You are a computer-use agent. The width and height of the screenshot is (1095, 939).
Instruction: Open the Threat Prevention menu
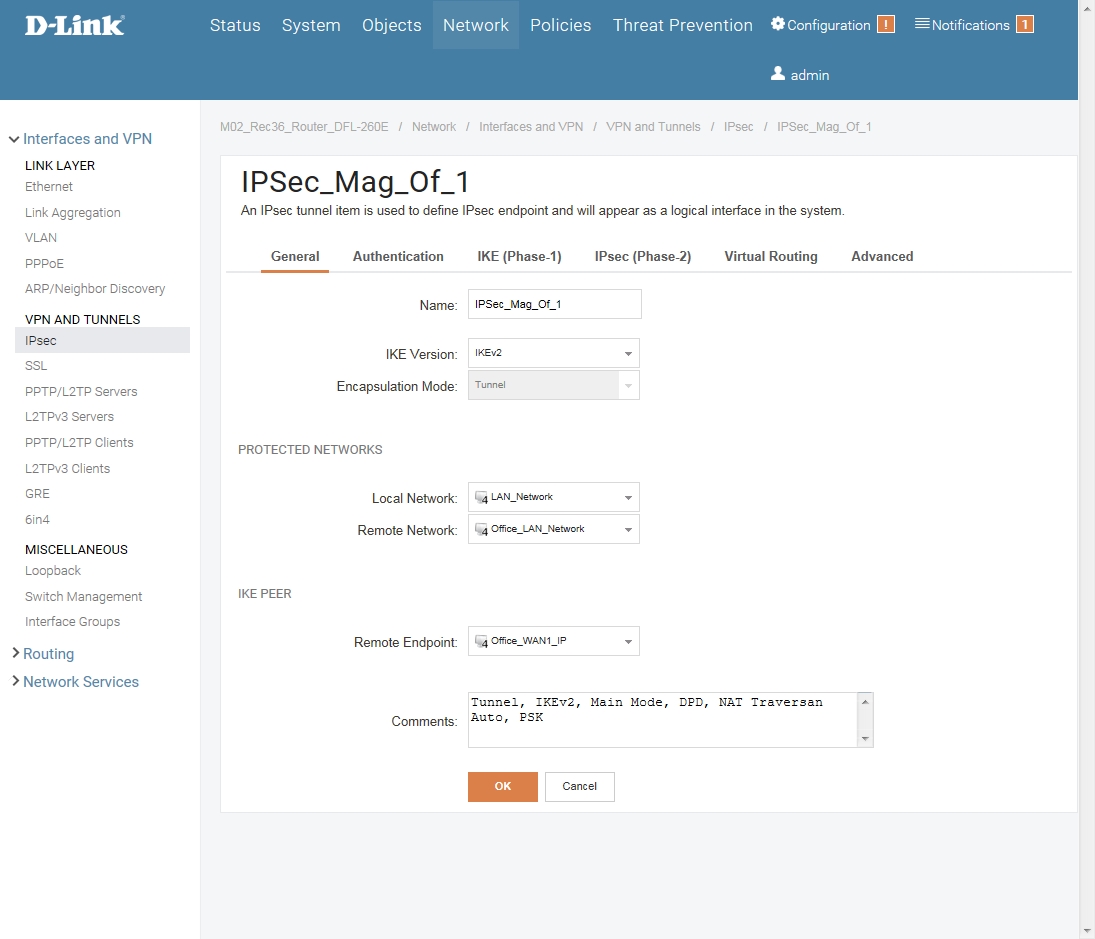[683, 25]
